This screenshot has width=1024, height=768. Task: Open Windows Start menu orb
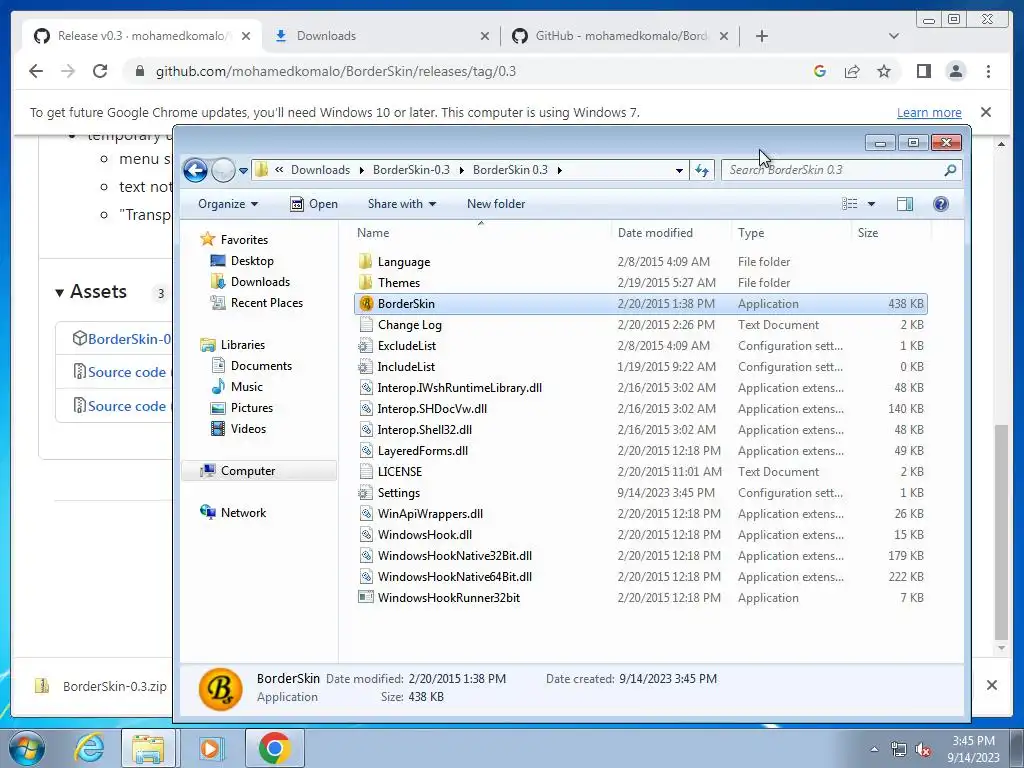[27, 748]
